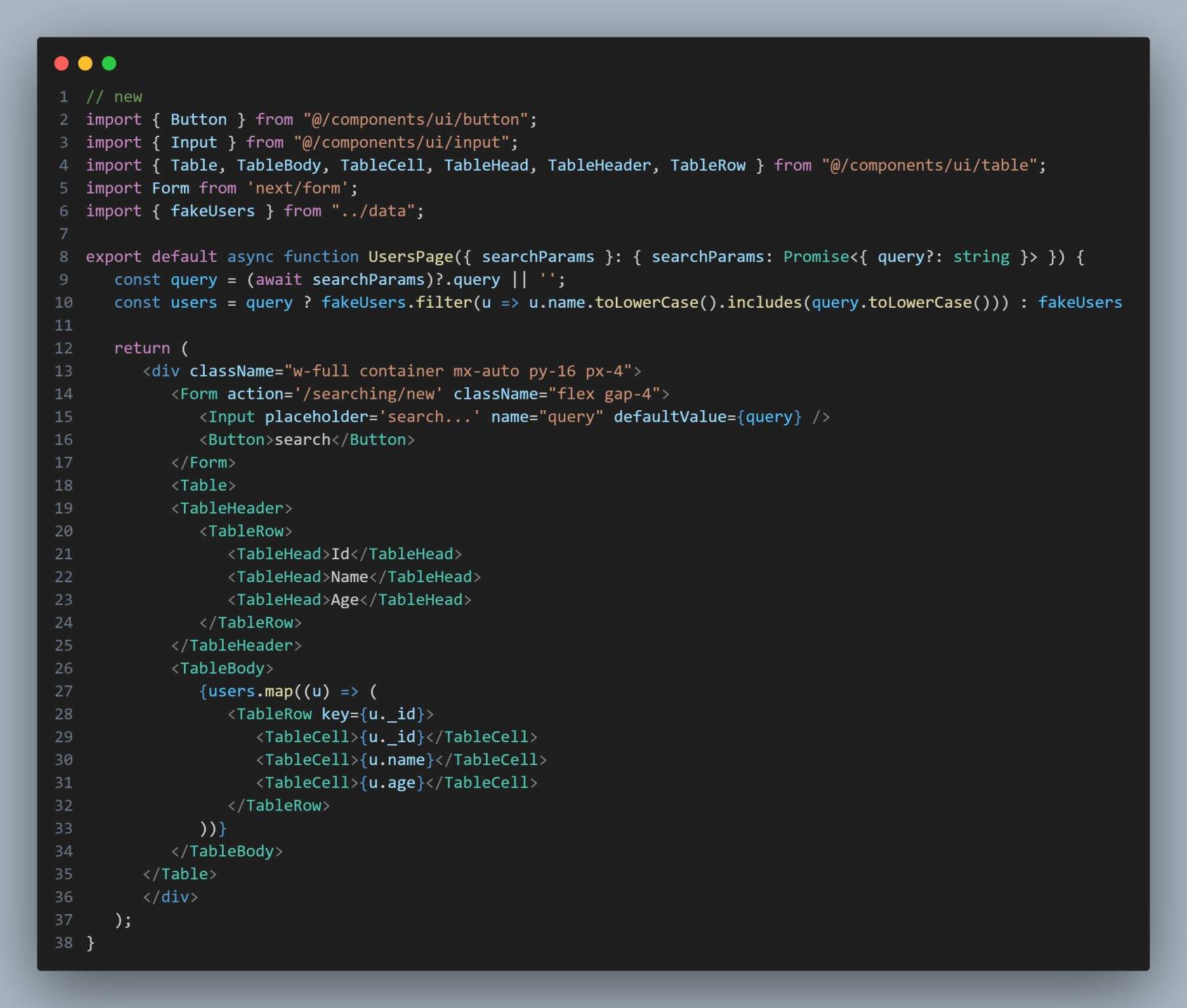Click TableHeader in the line 4 import

[x=599, y=165]
